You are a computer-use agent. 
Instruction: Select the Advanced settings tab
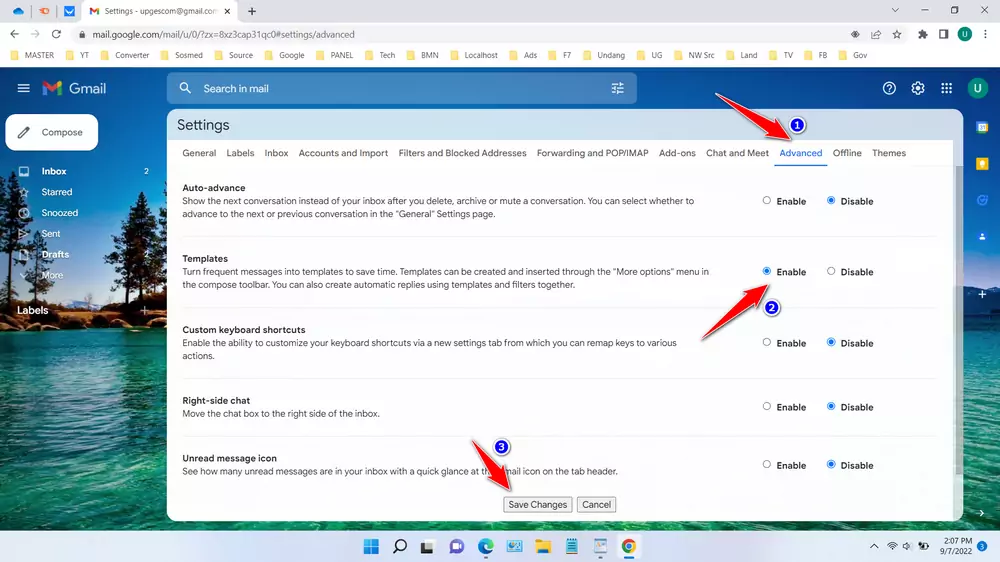coord(800,153)
